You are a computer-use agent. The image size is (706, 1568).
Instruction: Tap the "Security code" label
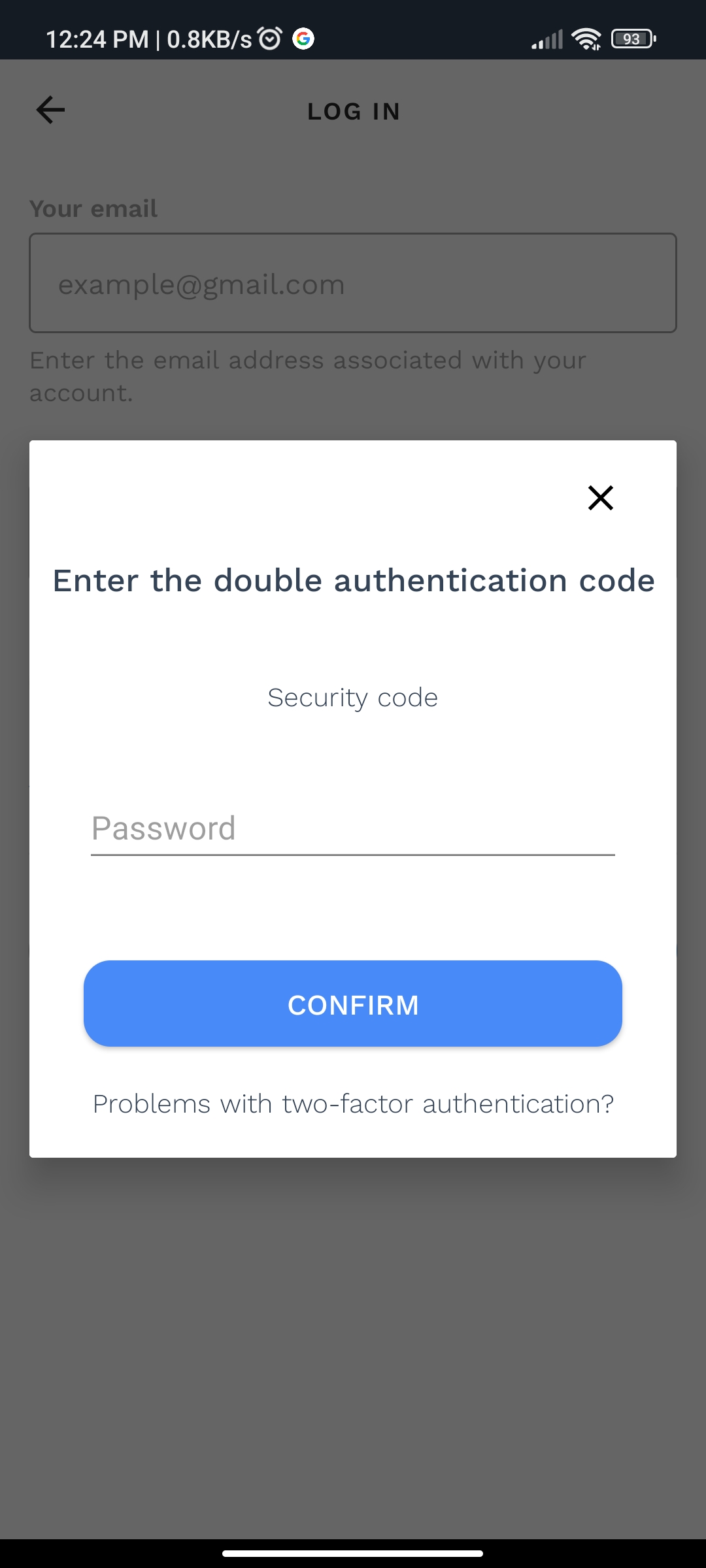pos(353,698)
